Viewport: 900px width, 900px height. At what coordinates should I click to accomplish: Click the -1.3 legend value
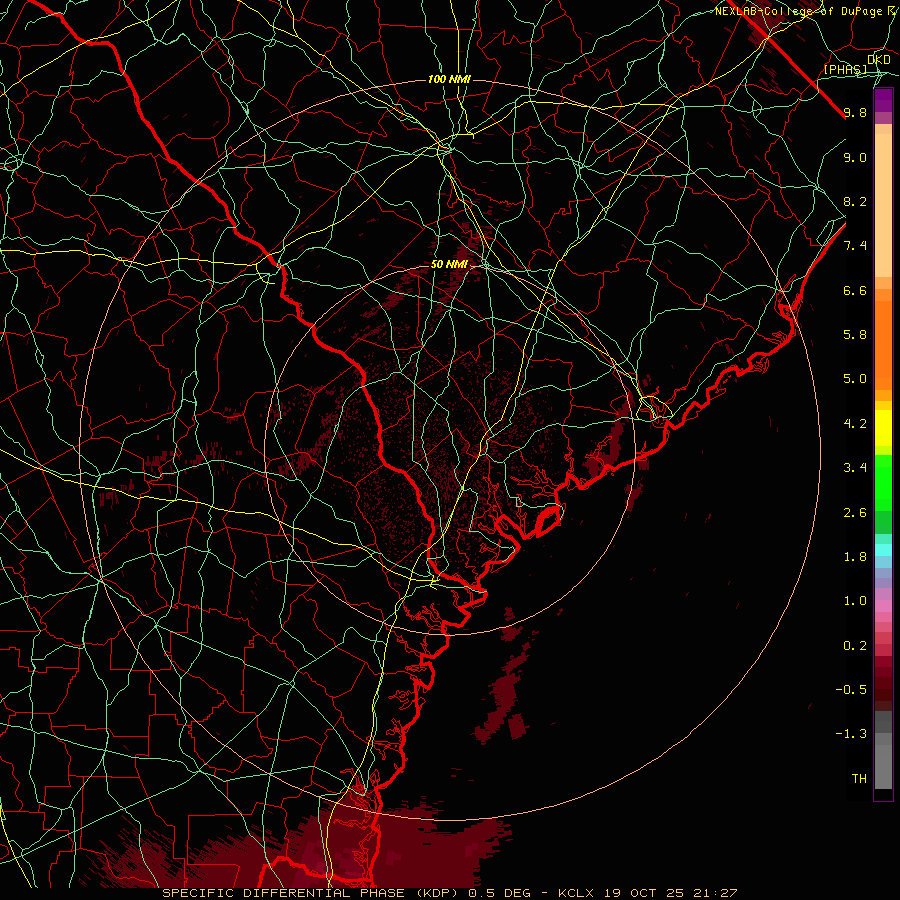(851, 734)
